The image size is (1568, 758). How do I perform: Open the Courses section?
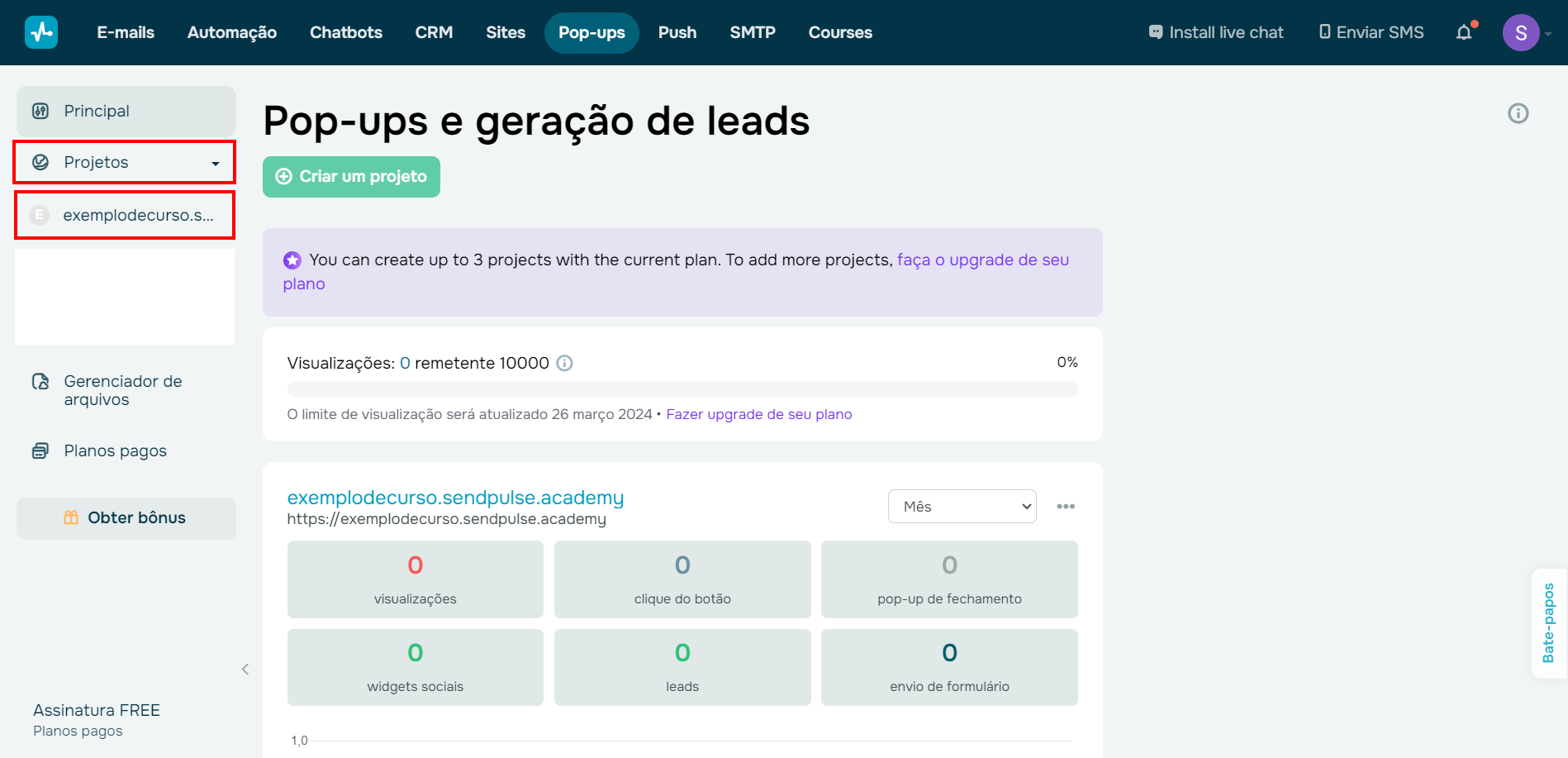[840, 32]
